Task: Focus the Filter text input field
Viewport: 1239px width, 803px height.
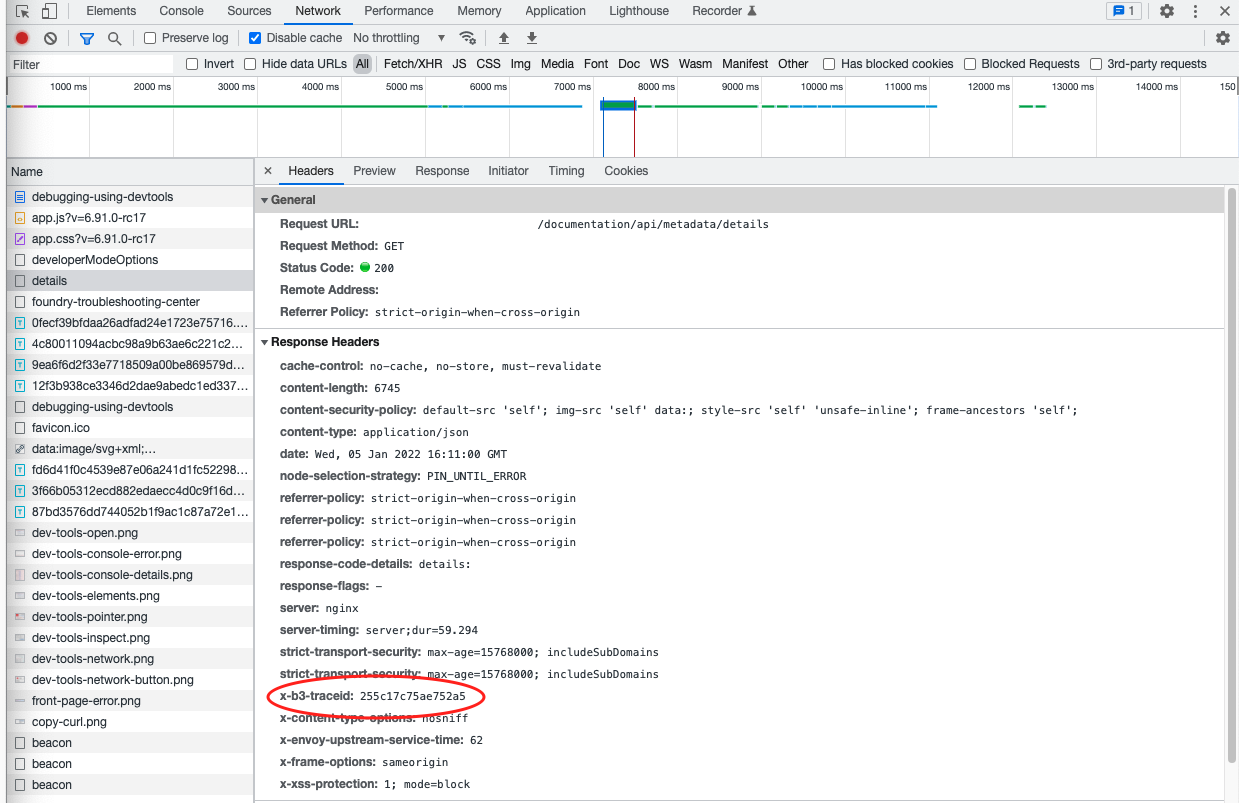Action: (90, 64)
